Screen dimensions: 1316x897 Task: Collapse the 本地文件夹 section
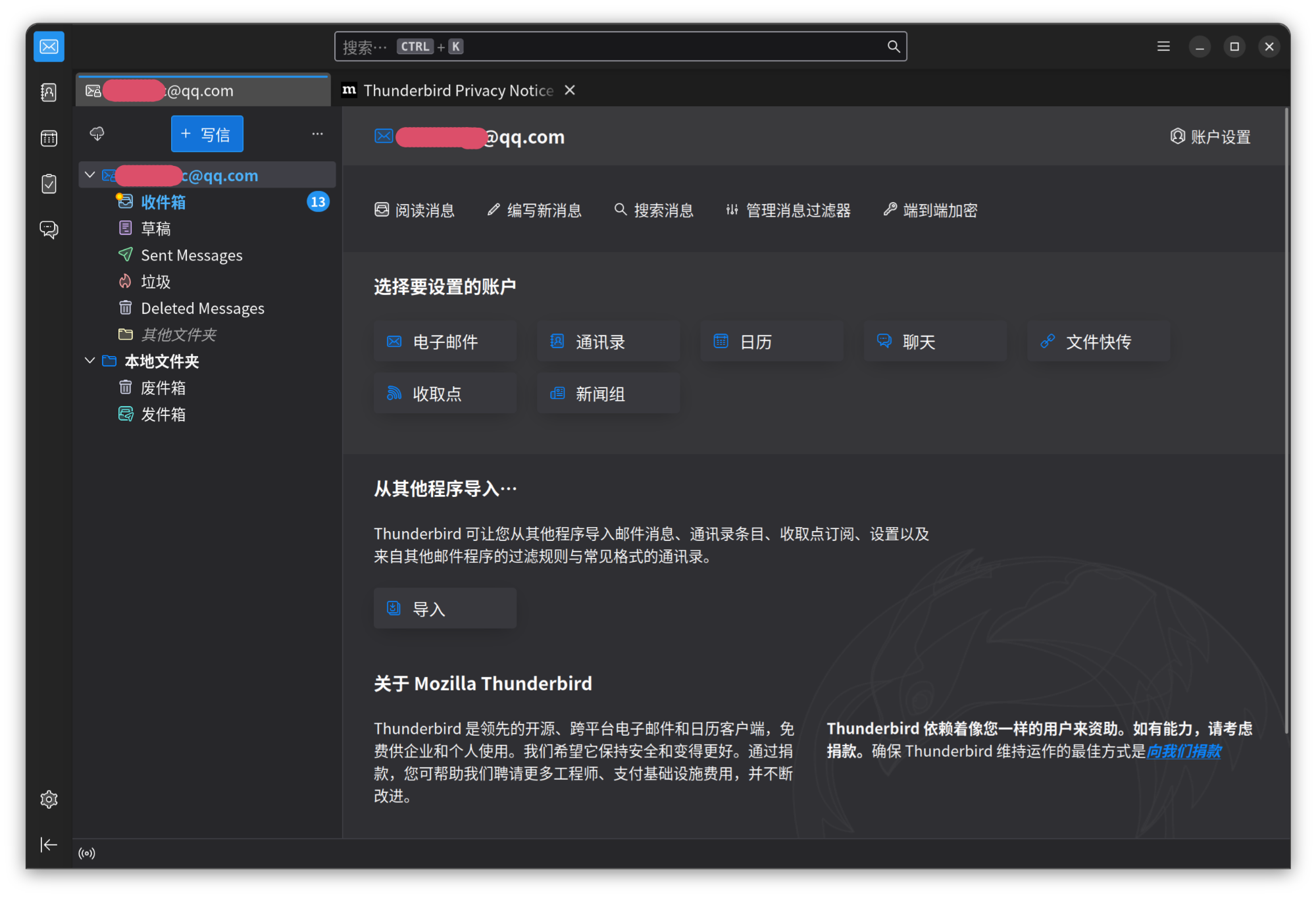click(x=89, y=361)
